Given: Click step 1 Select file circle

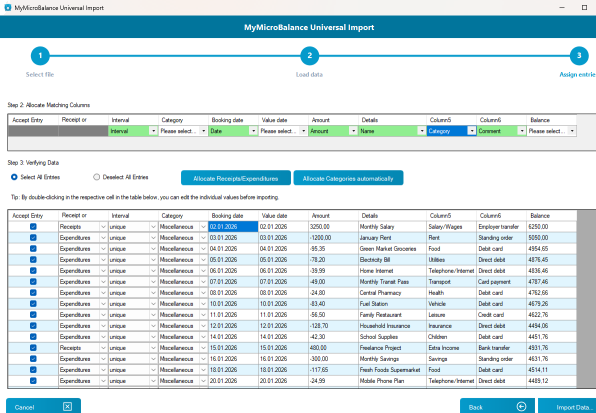Looking at the screenshot, I should click(40, 56).
